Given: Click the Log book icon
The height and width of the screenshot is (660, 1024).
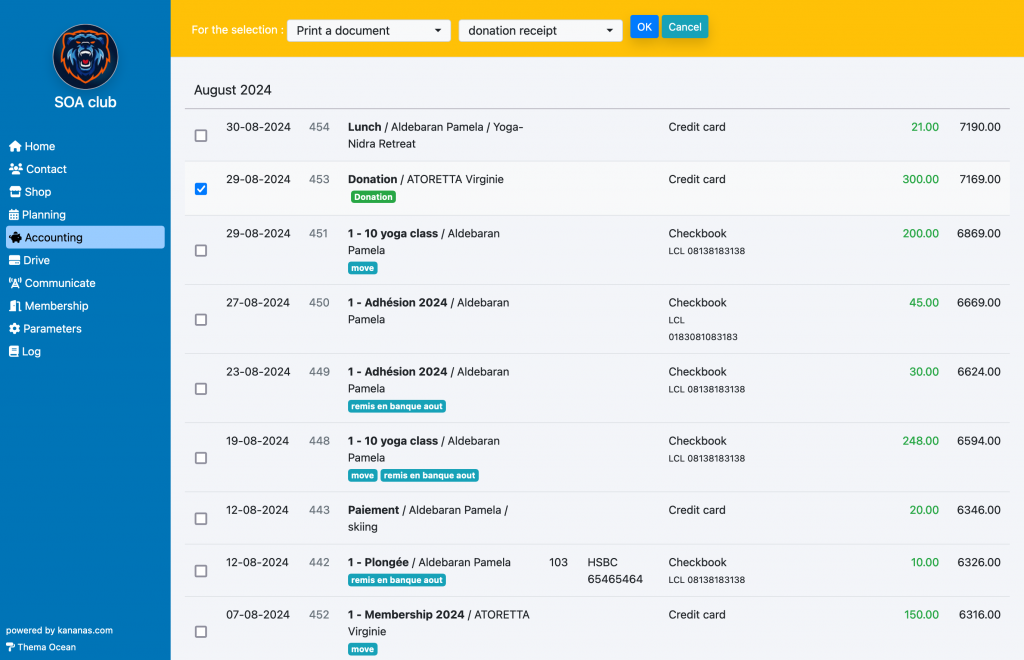Looking at the screenshot, I should (x=14, y=351).
